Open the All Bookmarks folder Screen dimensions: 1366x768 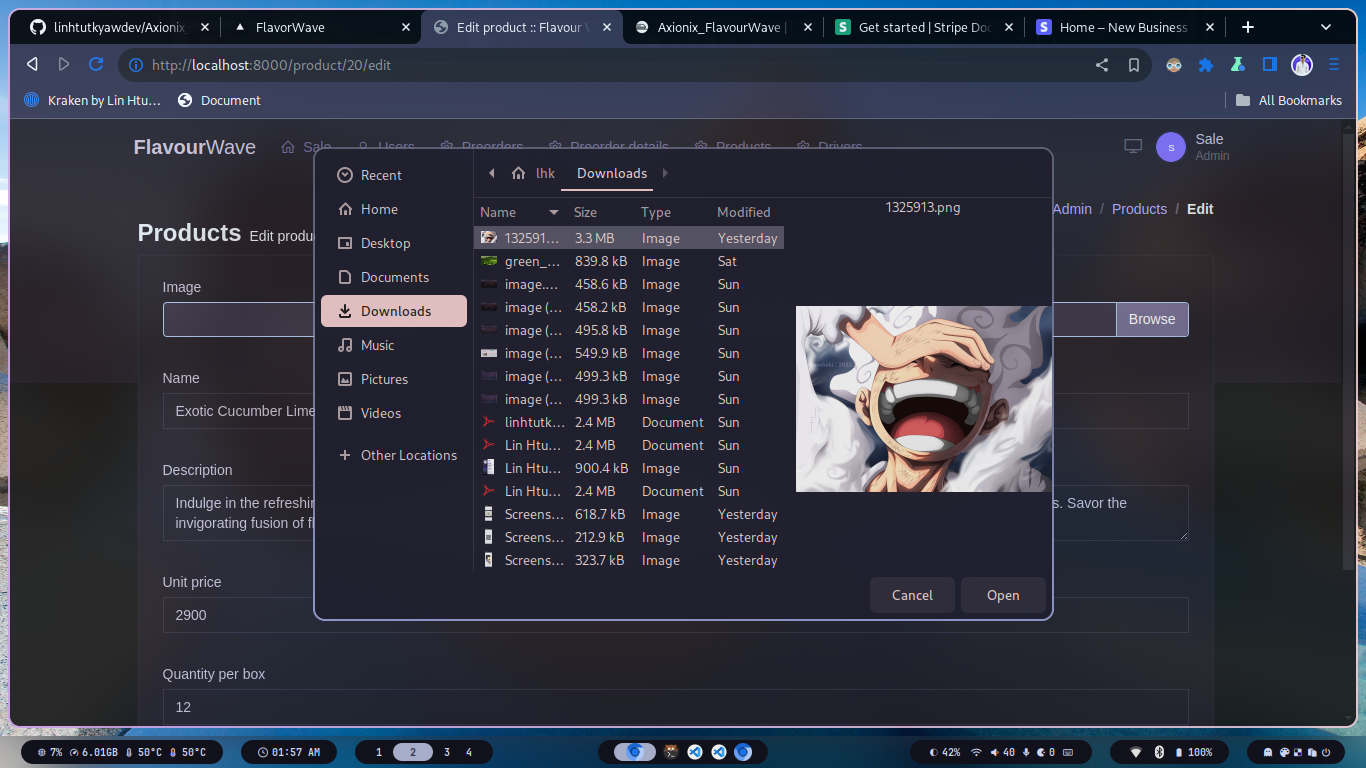coord(1289,100)
